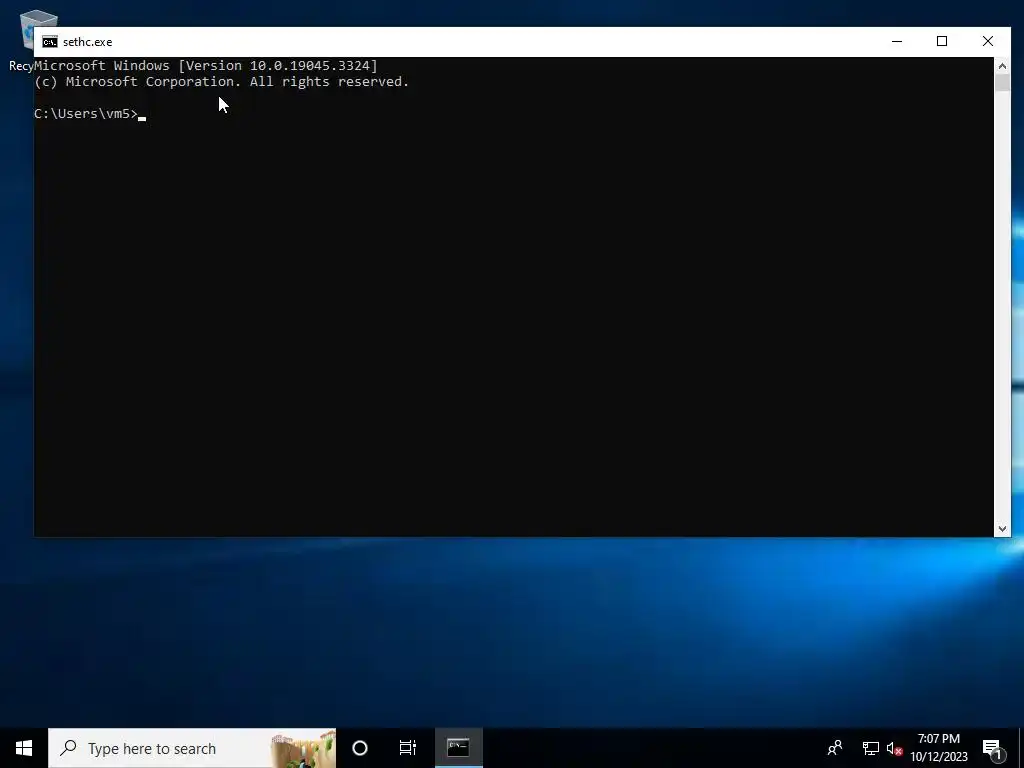This screenshot has width=1024, height=768.
Task: Click the muted volume tray icon
Action: (894, 748)
